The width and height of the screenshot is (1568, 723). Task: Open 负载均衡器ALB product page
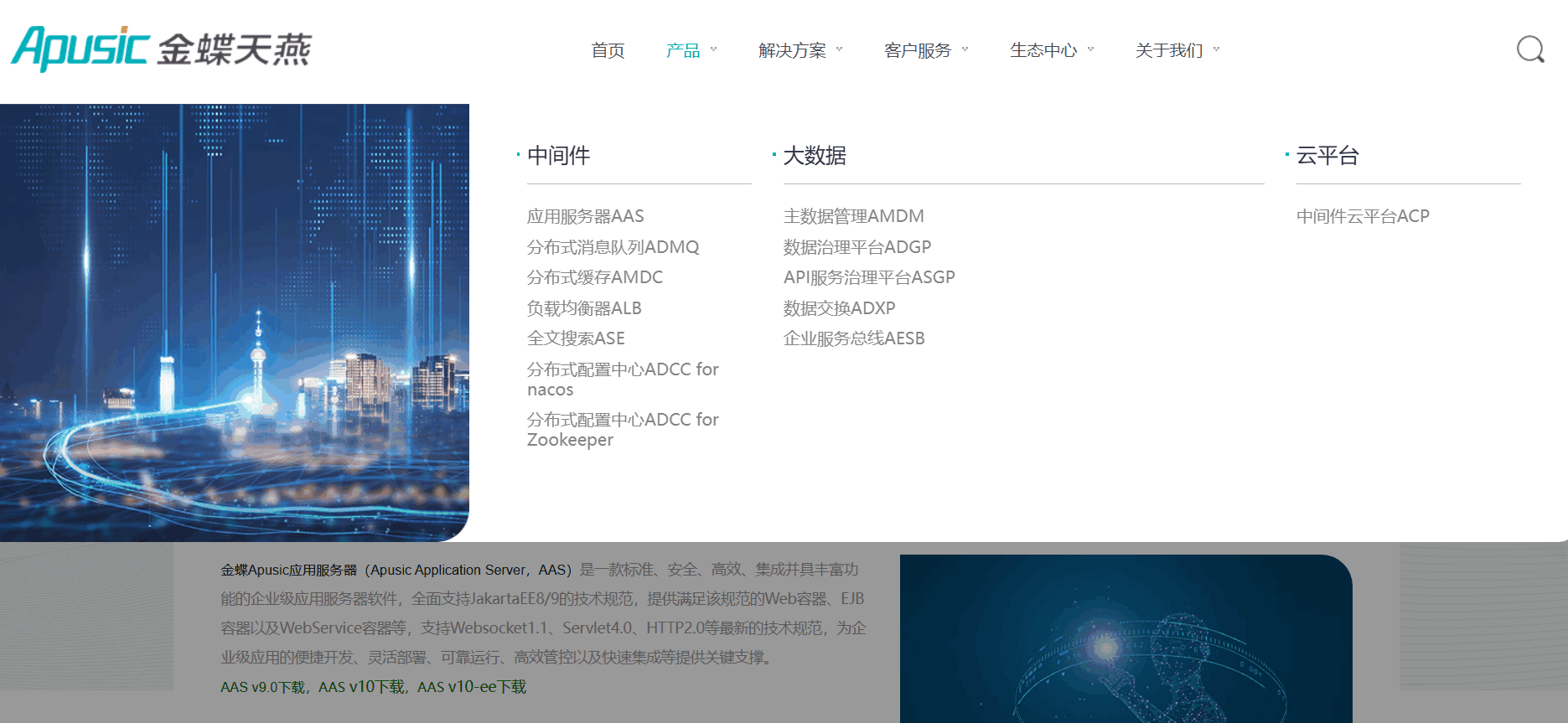(584, 308)
